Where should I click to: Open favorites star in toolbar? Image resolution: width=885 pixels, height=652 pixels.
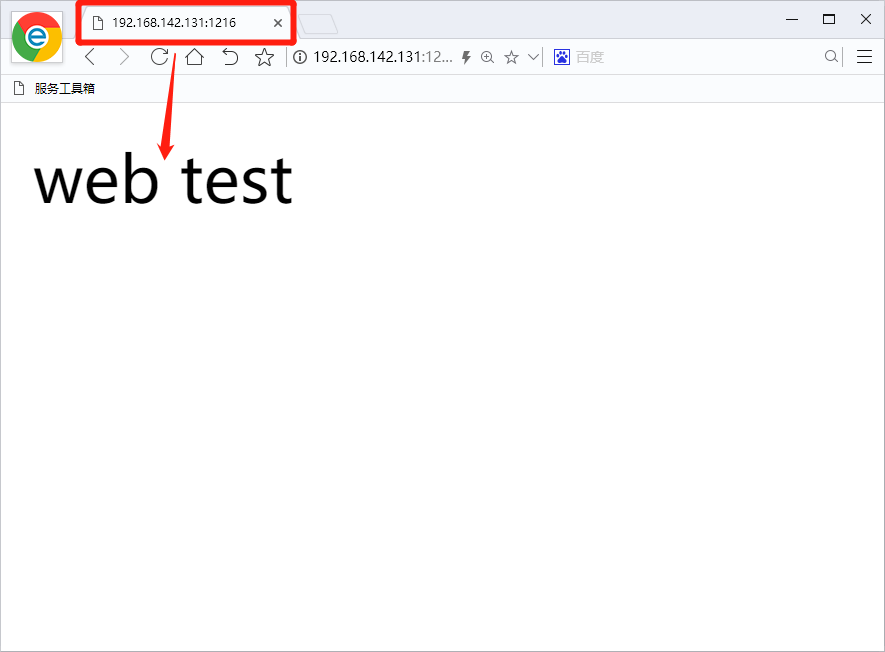[x=264, y=57]
